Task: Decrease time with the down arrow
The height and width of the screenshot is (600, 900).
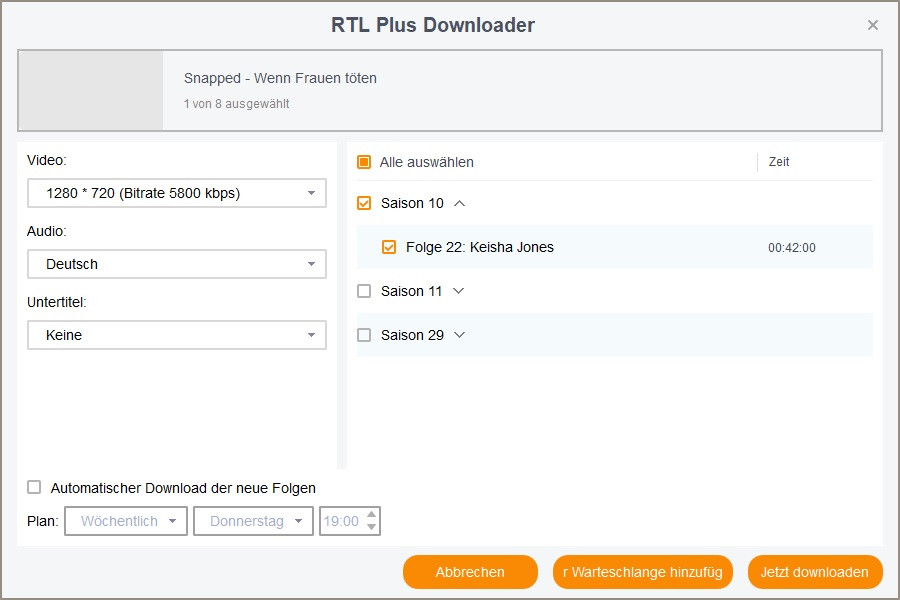Action: coord(371,527)
